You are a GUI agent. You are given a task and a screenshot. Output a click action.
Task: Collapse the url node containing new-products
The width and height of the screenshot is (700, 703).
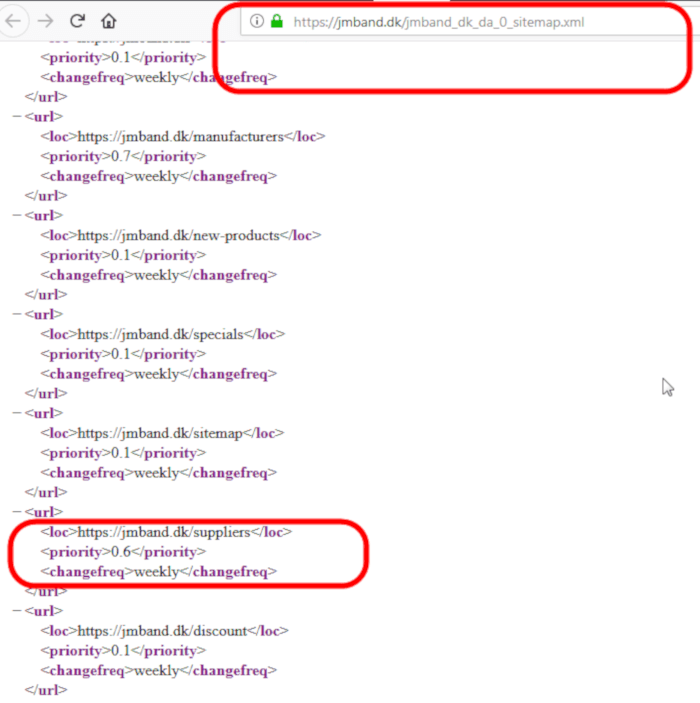click(x=17, y=216)
